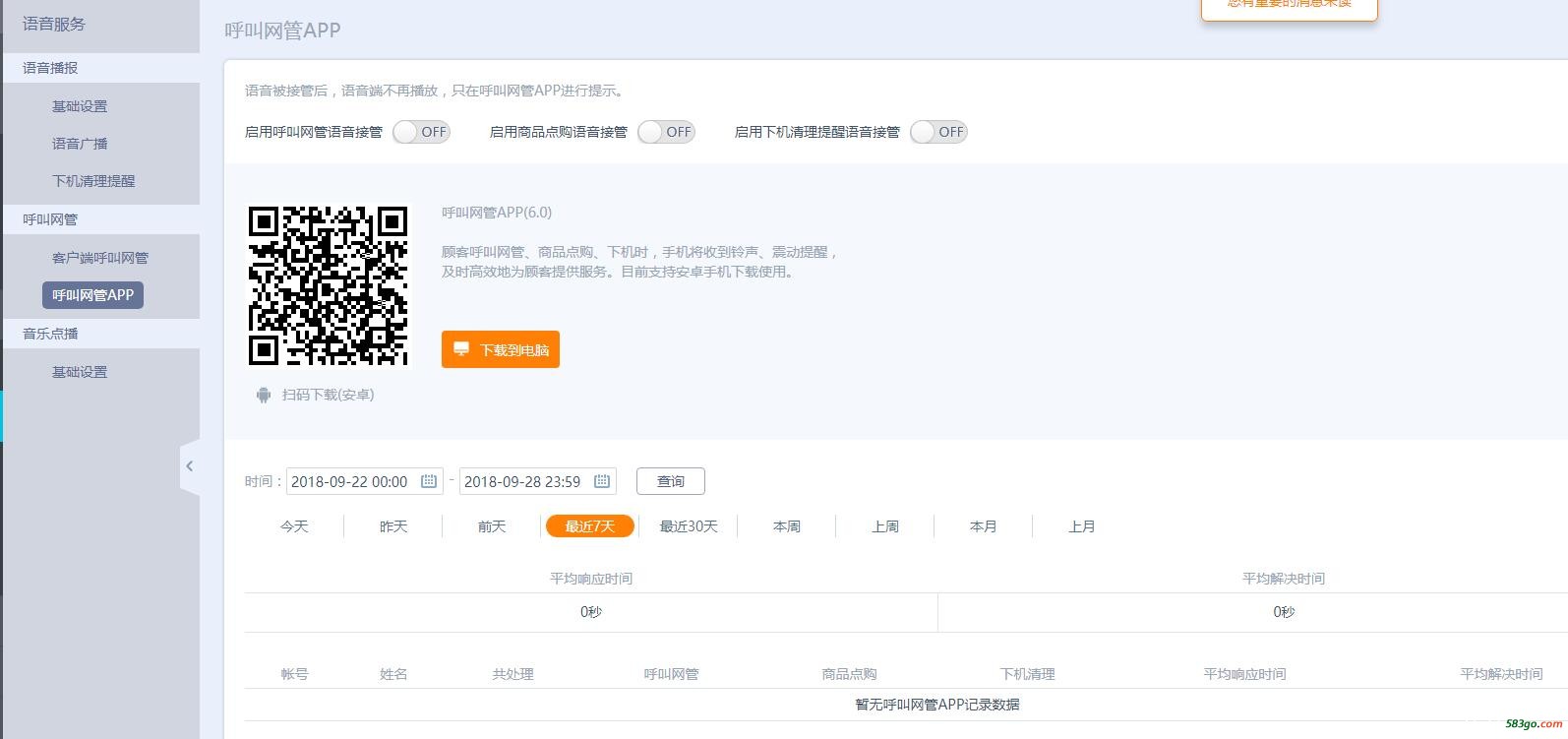Expand the 音乐点播 sidebar section
Screen dimensions: 1568x739
point(50,334)
